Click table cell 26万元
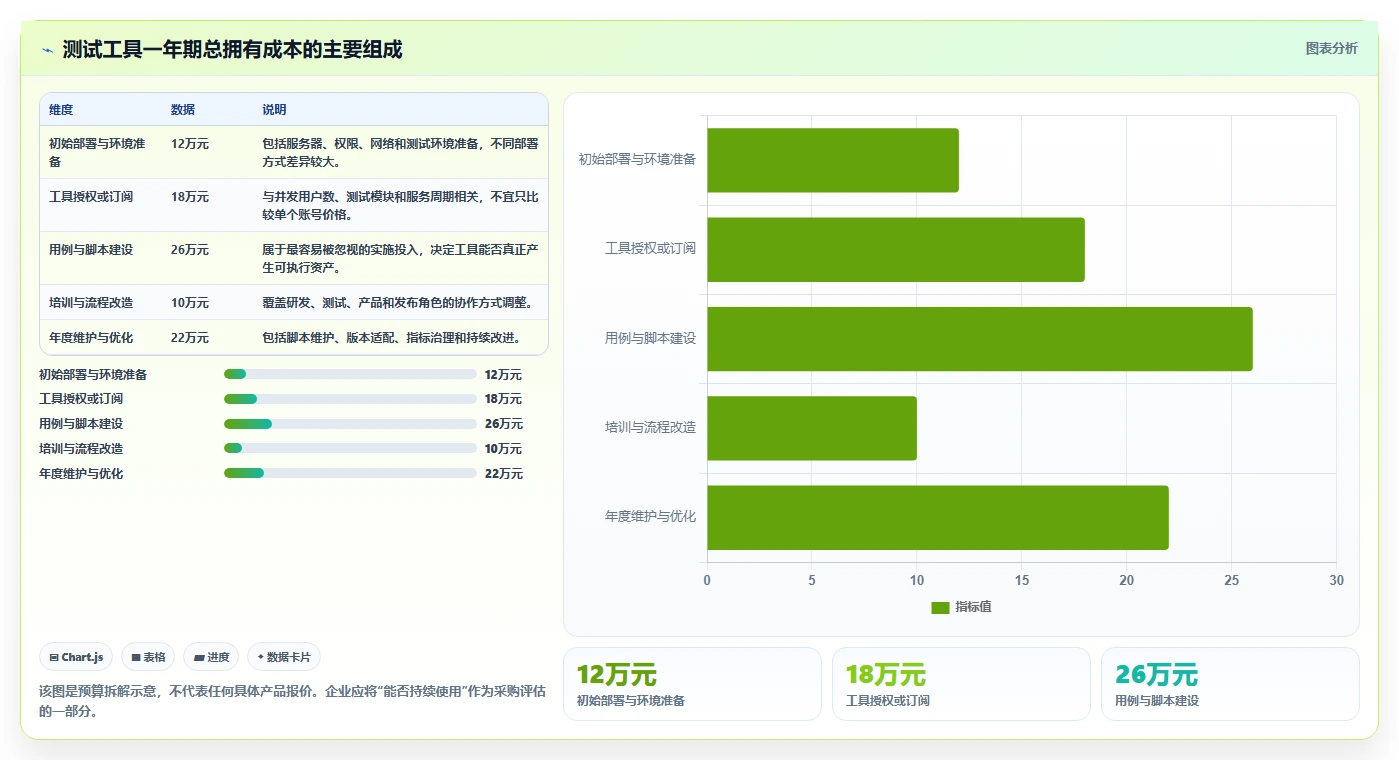Viewport: 1399px width, 760px height. (x=190, y=250)
